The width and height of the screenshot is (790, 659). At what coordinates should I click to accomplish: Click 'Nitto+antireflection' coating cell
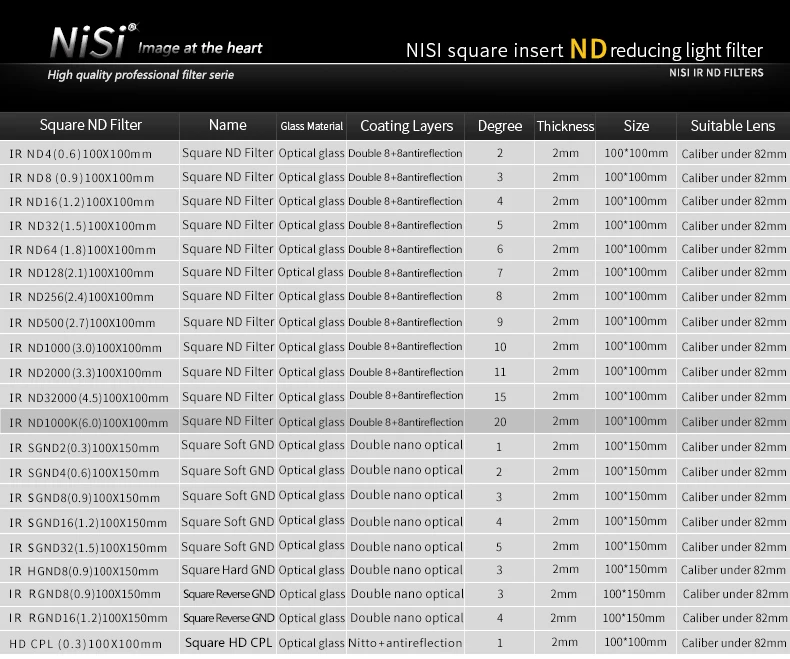click(405, 643)
